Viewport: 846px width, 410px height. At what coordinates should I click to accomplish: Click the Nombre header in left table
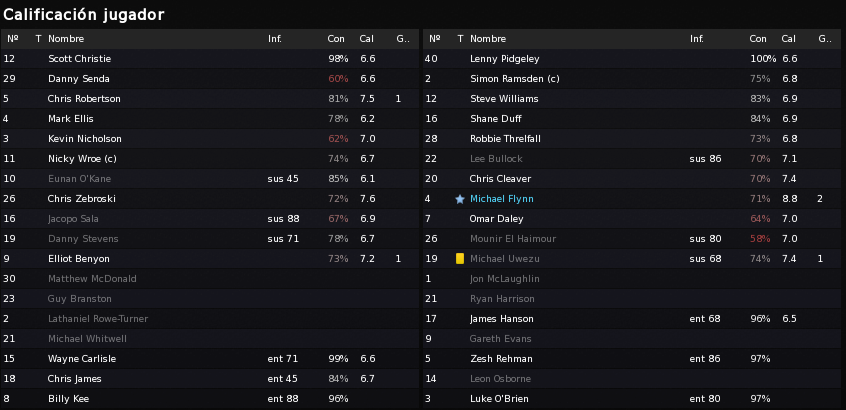click(x=66, y=39)
